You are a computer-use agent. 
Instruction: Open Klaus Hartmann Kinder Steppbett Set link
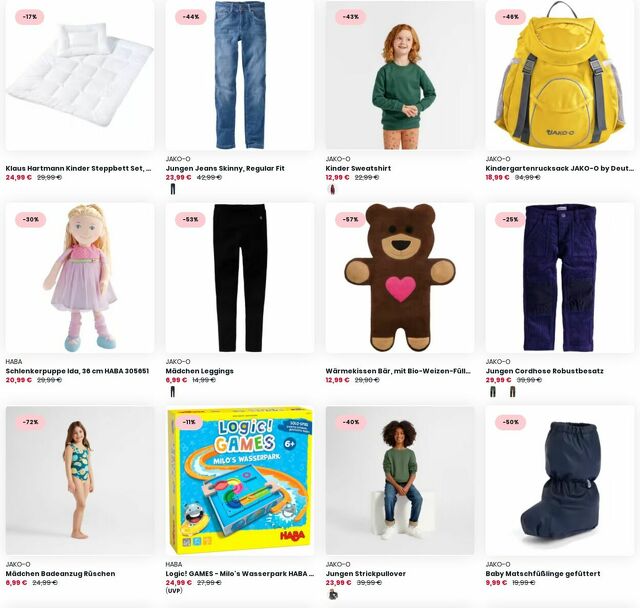pos(78,168)
